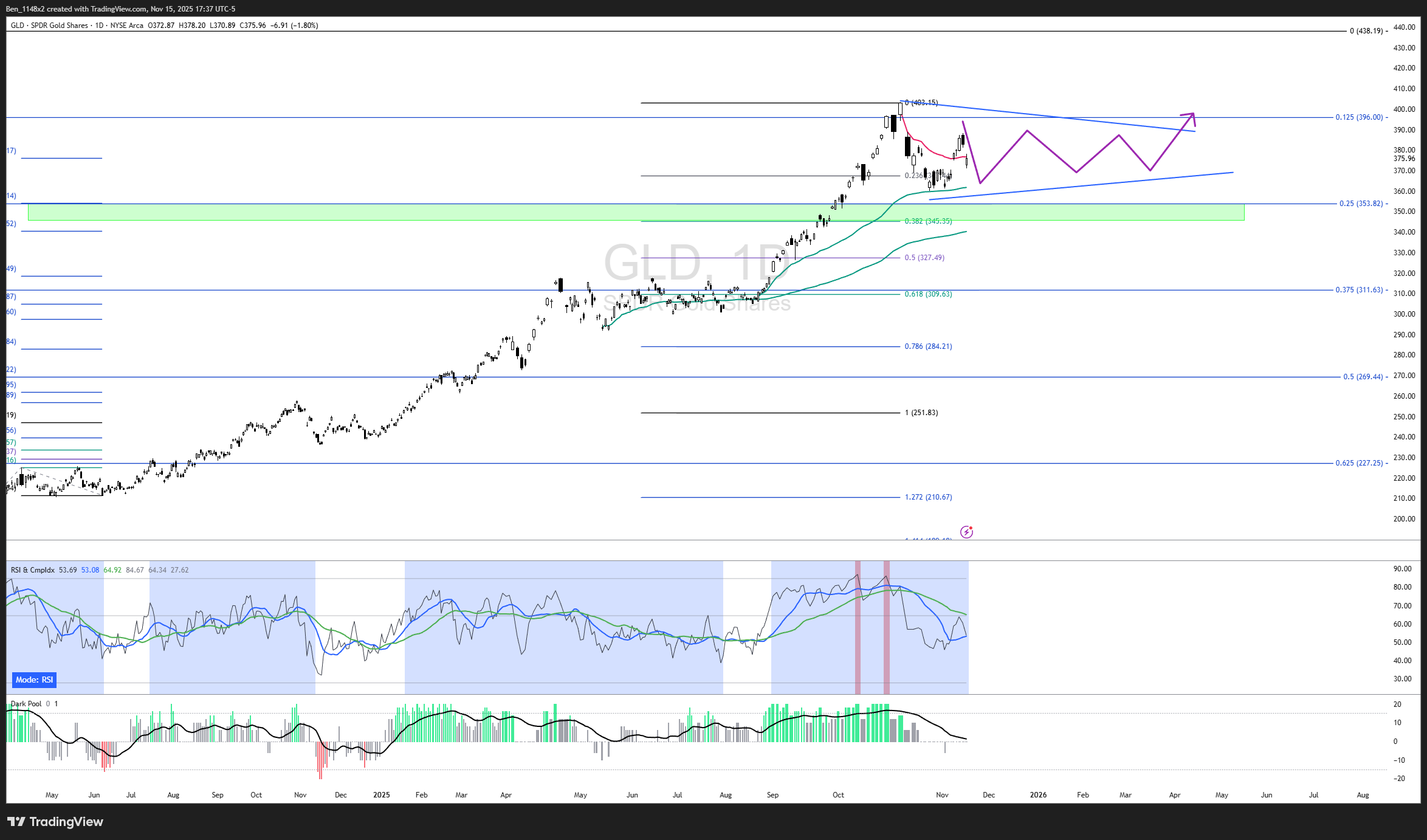Click the 1.272 (210.67) Fibonacci extension label
Screen dimensions: 1427x840
click(x=928, y=497)
